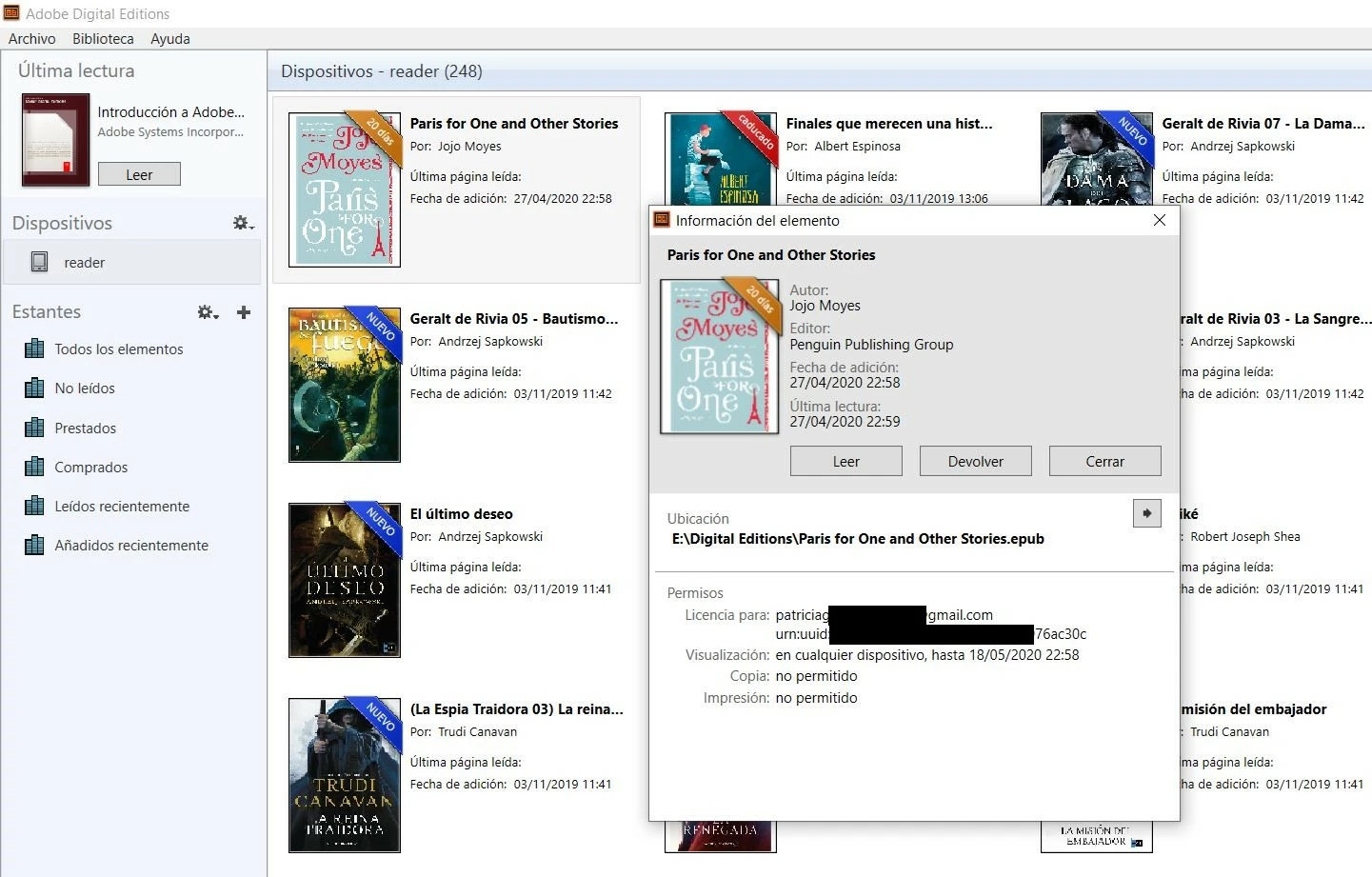
Task: Click the Finales que merecen una hist... title
Action: (889, 124)
